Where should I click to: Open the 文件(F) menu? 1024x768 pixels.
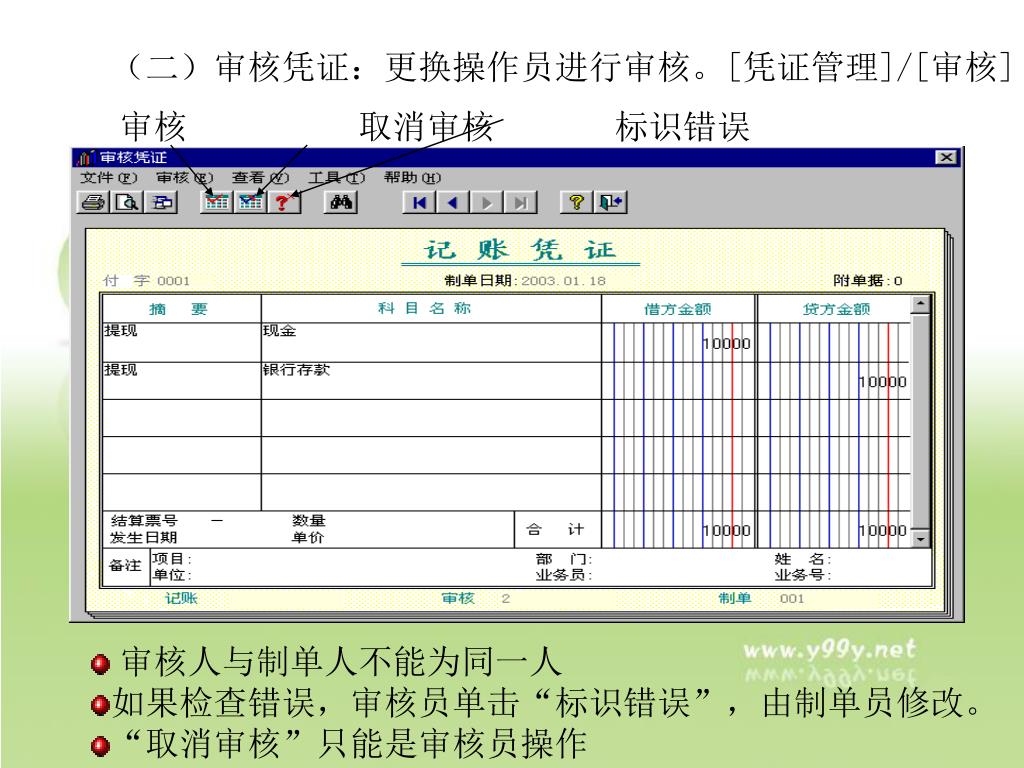(x=108, y=178)
